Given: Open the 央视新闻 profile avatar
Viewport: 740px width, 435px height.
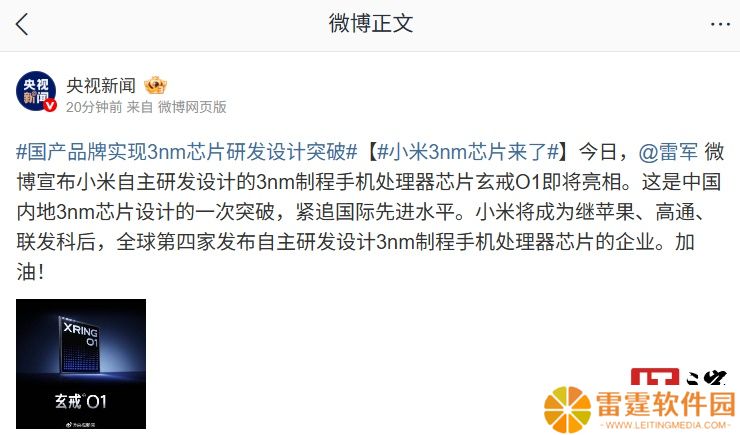Looking at the screenshot, I should point(36,92).
